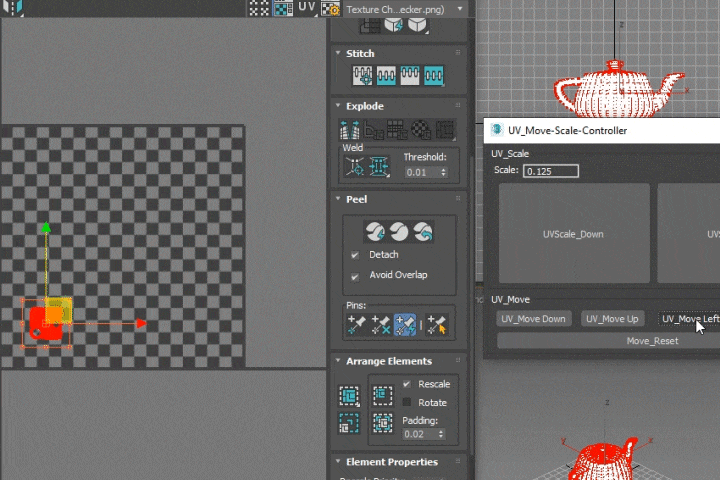Click the second Stitch icon, half teal
The width and height of the screenshot is (720, 480).
click(x=386, y=75)
